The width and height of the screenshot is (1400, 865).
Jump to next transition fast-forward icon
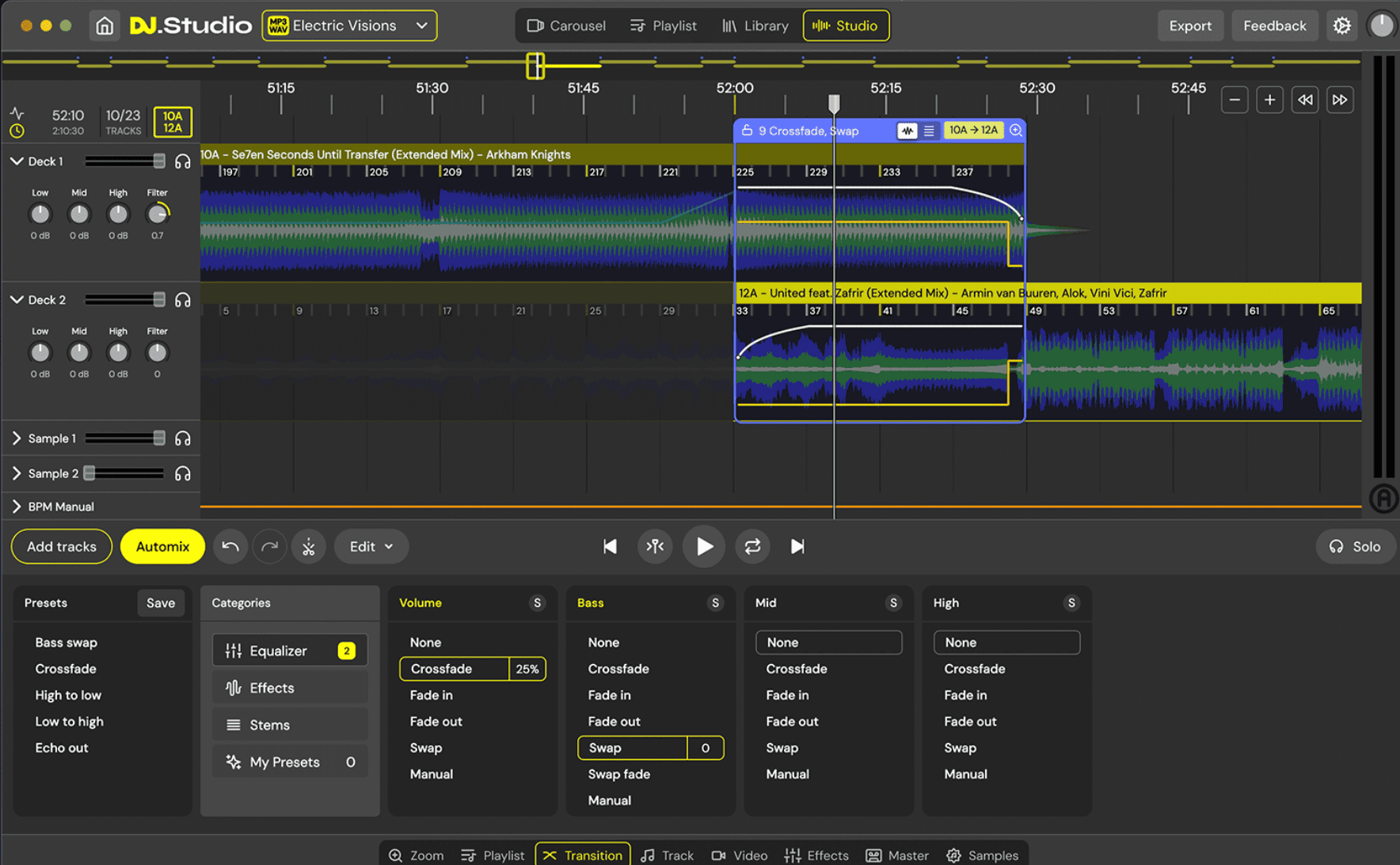[1340, 100]
